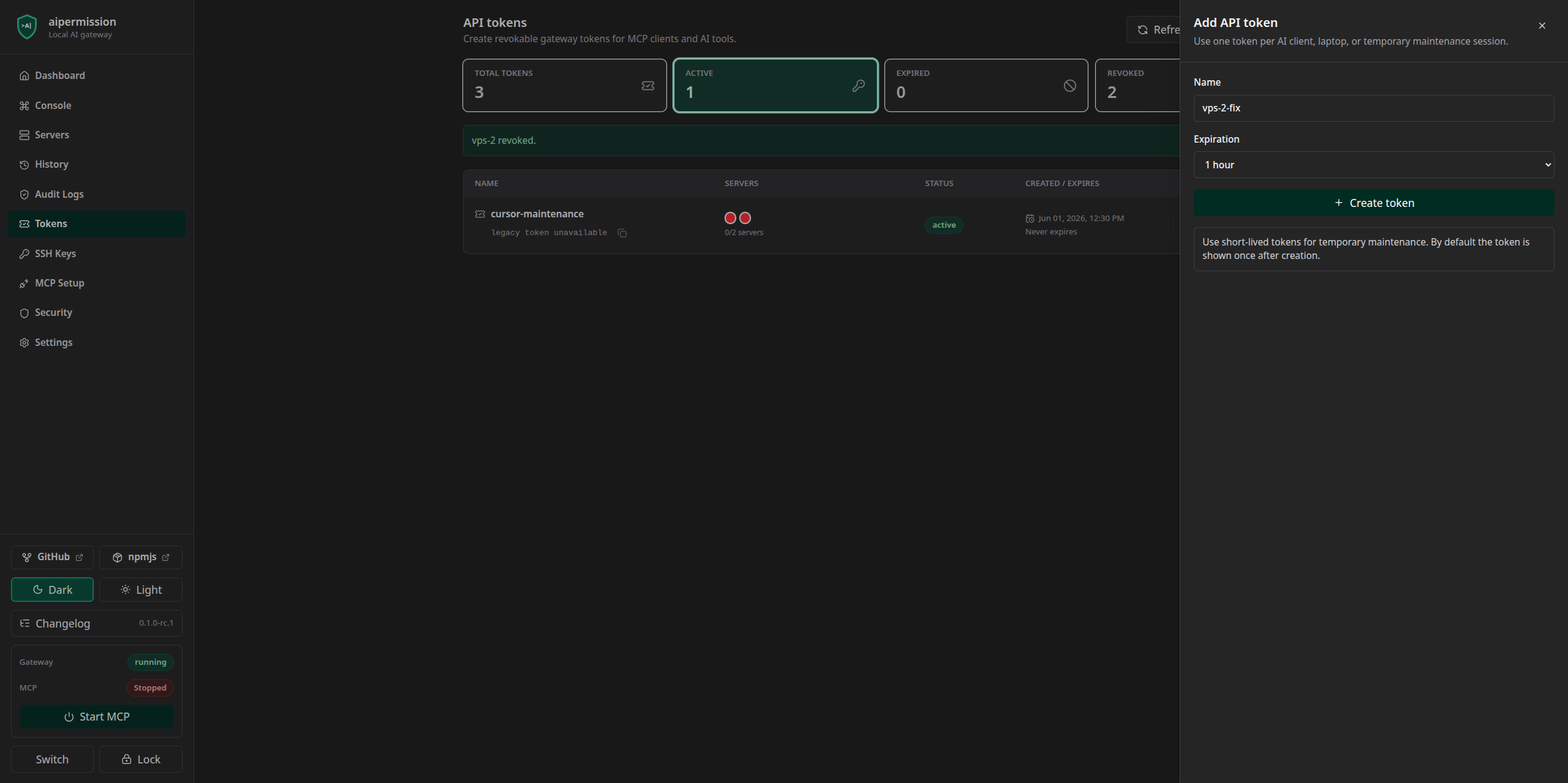
Task: Open the Changelog
Action: point(97,623)
